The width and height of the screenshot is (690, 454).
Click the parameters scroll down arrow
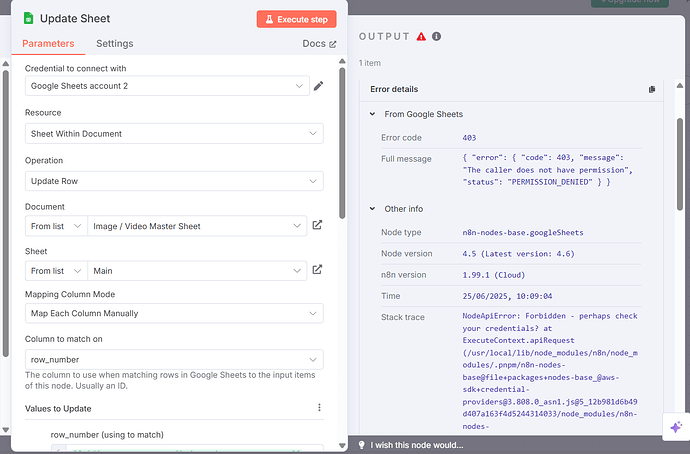coord(342,446)
